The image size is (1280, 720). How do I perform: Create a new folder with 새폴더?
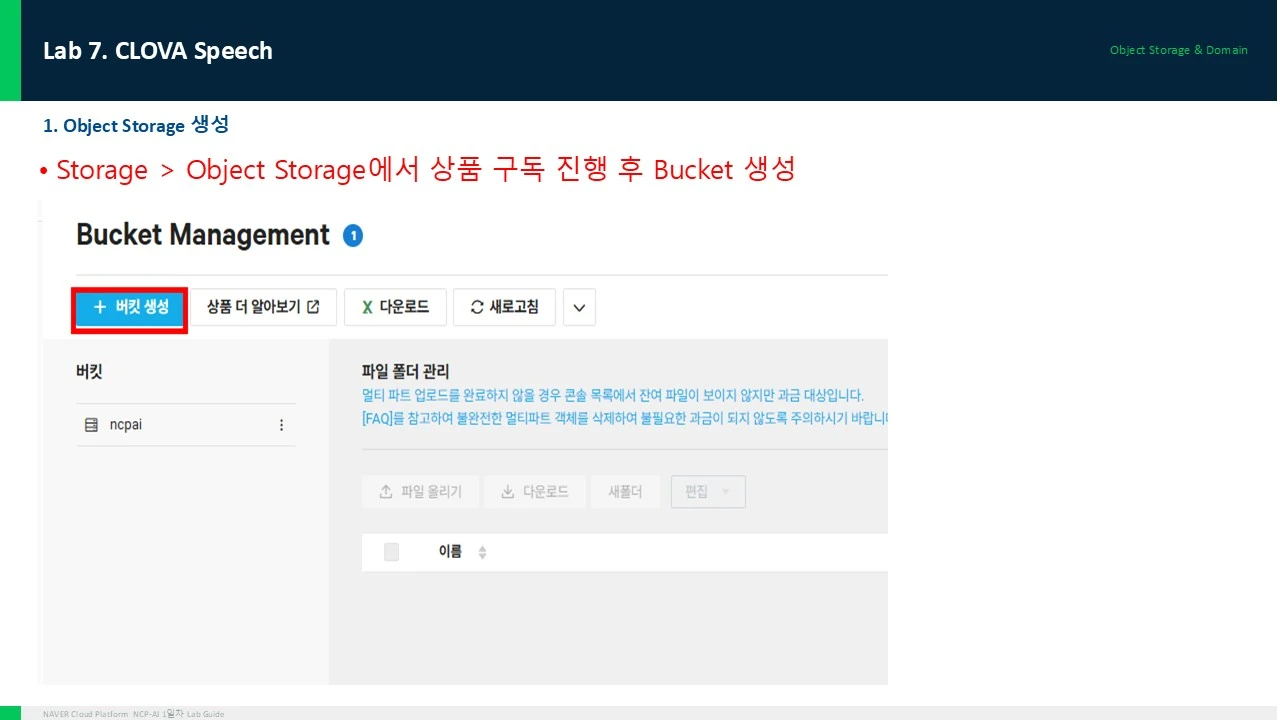(625, 492)
